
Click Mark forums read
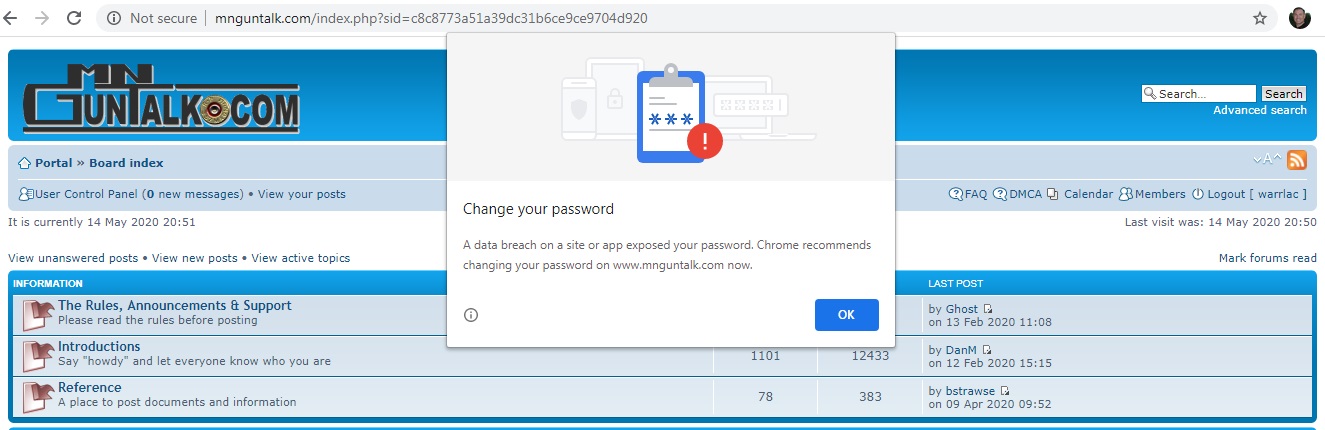pos(1267,258)
